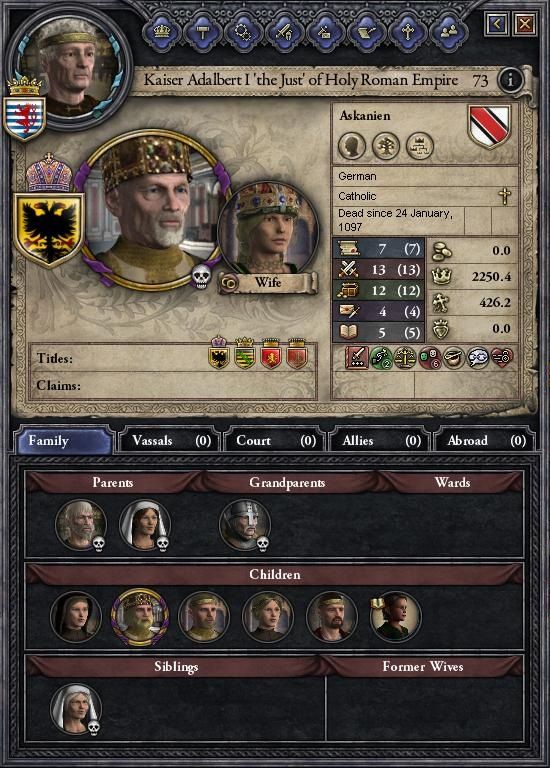Open the grandparent knight portrait
550x768 pixels.
click(244, 525)
